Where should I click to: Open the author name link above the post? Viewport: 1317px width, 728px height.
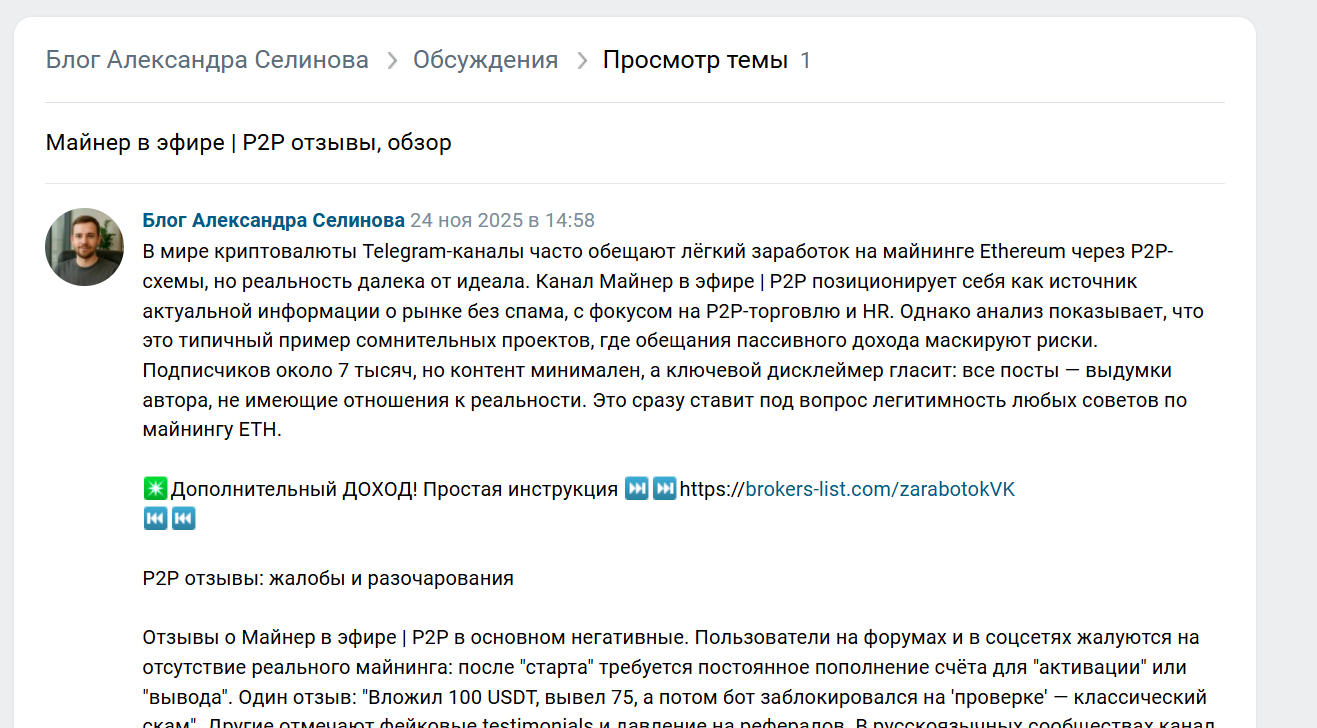[x=273, y=220]
